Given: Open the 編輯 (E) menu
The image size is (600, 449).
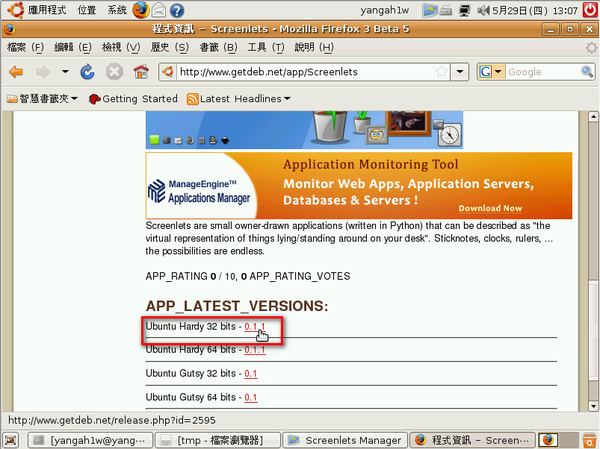Looking at the screenshot, I should click(73, 47).
